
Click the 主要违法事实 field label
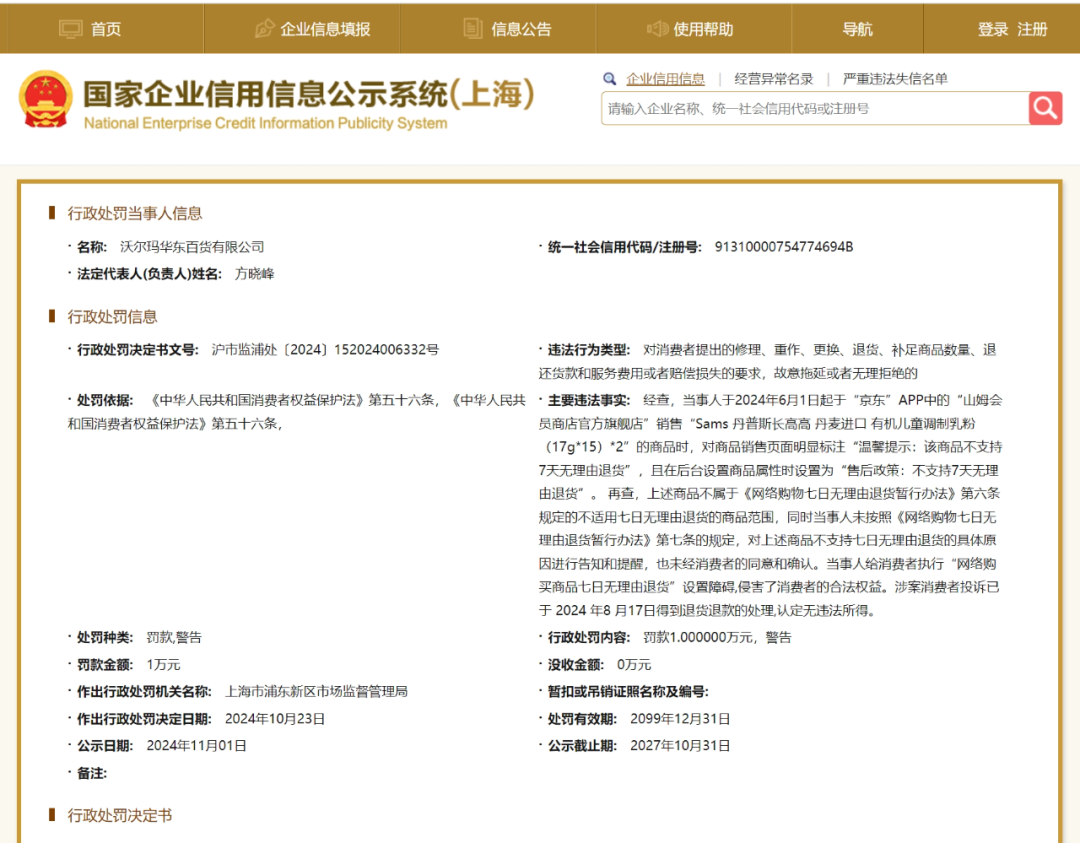(x=589, y=400)
